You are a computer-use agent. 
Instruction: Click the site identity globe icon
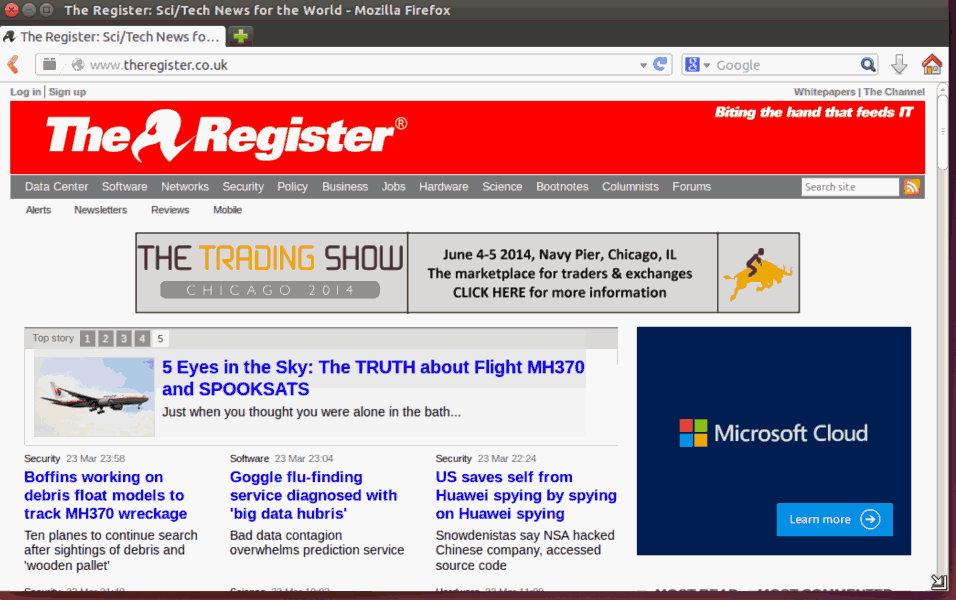pos(77,65)
